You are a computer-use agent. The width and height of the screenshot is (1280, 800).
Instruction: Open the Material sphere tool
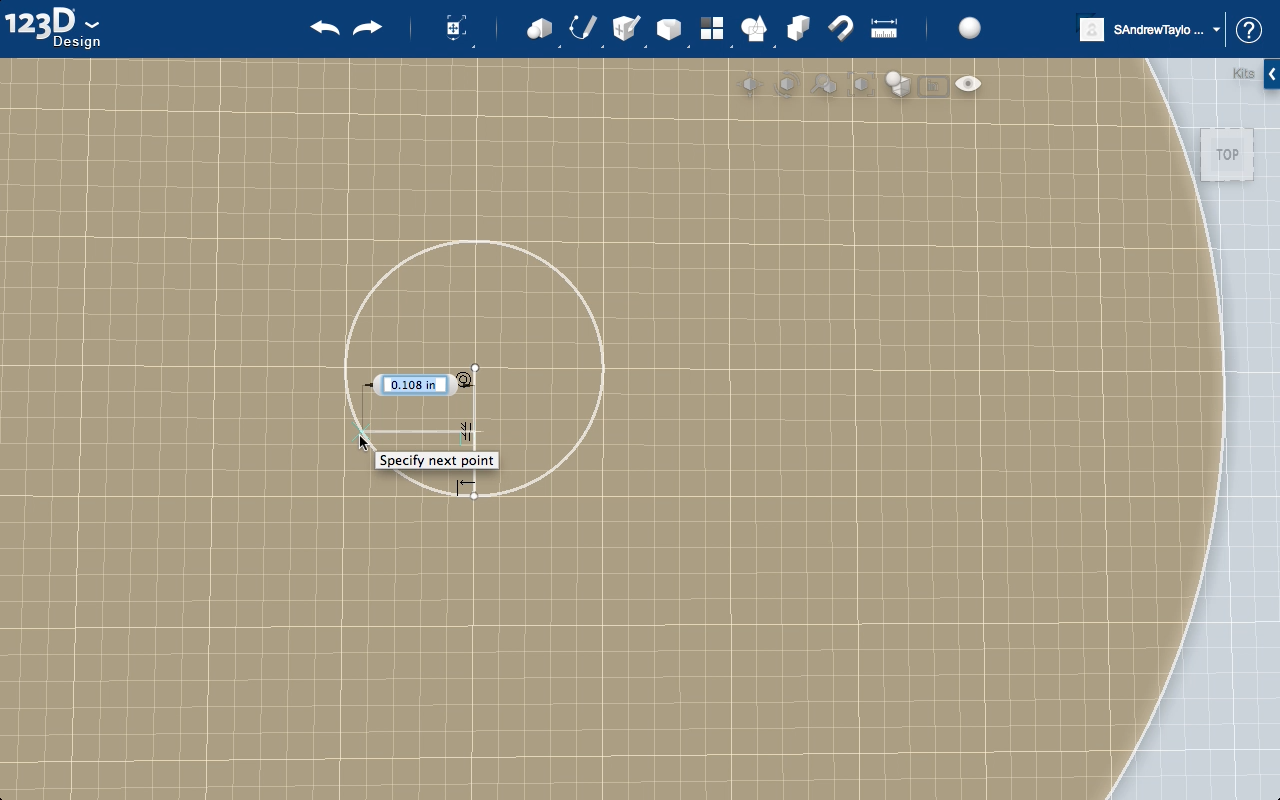(x=969, y=28)
